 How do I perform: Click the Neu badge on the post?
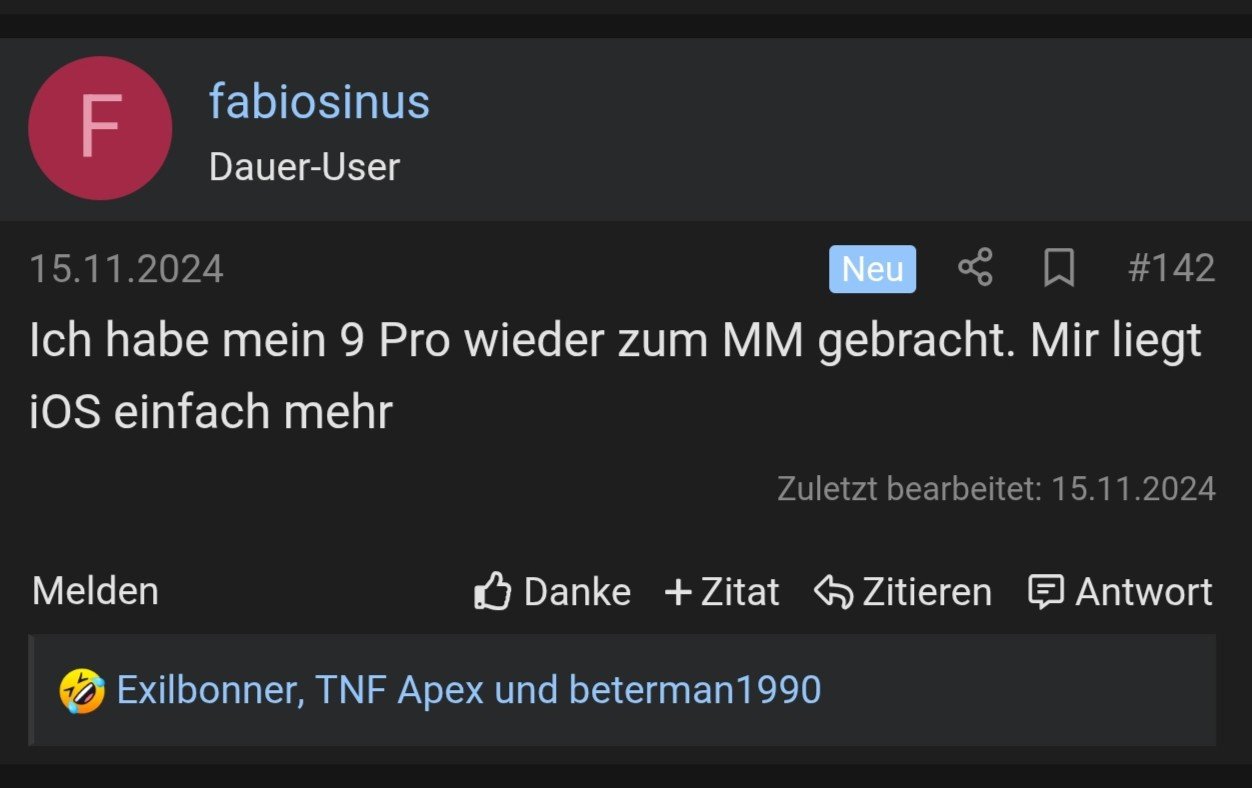[872, 269]
